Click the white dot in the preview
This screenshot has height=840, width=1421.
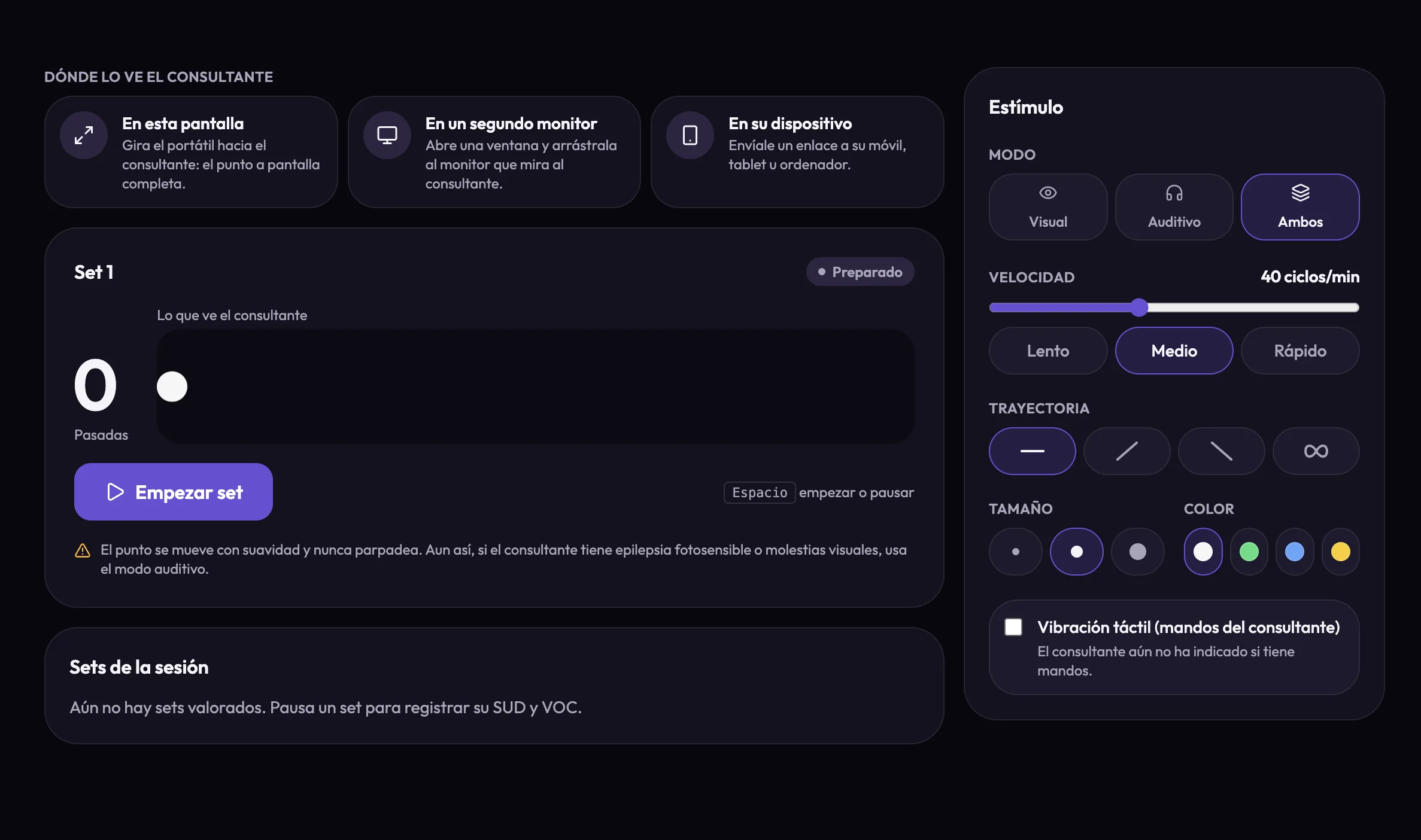[x=172, y=386]
